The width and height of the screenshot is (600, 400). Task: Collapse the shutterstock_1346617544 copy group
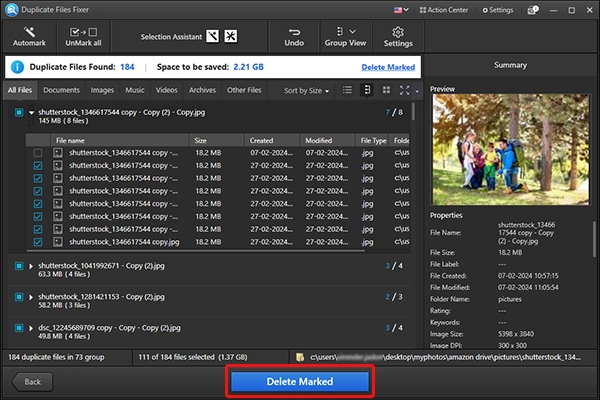[x=31, y=113]
